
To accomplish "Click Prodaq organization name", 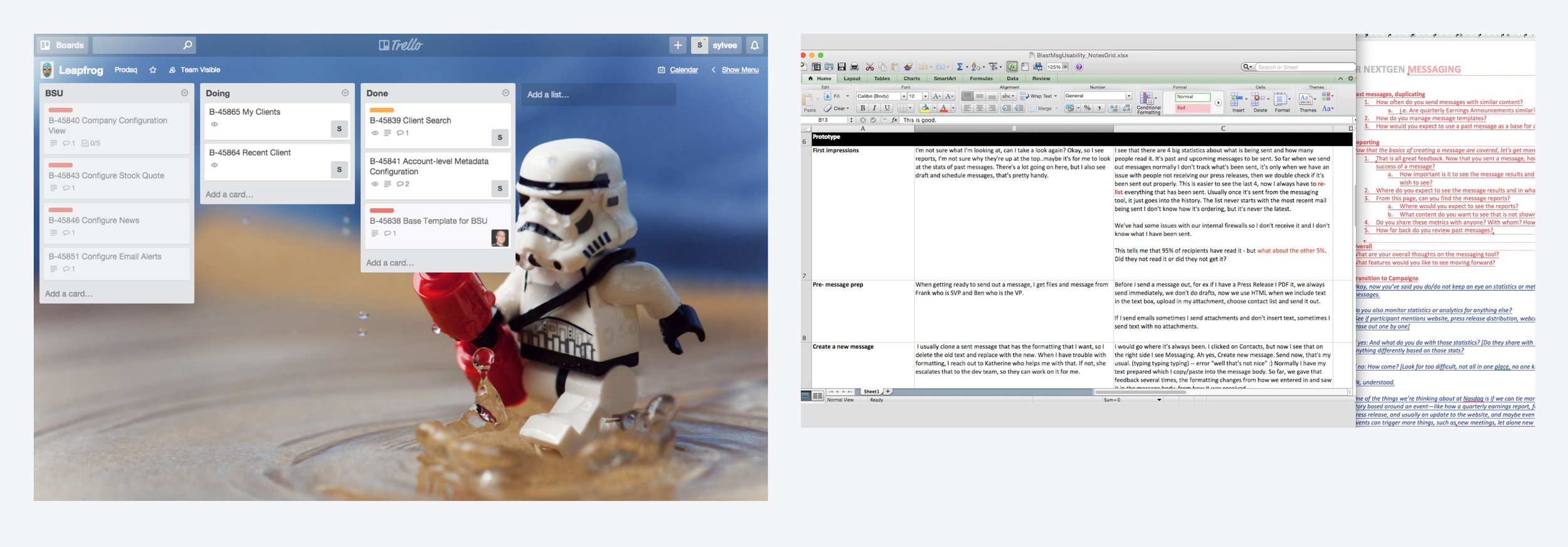I will pyautogui.click(x=126, y=70).
